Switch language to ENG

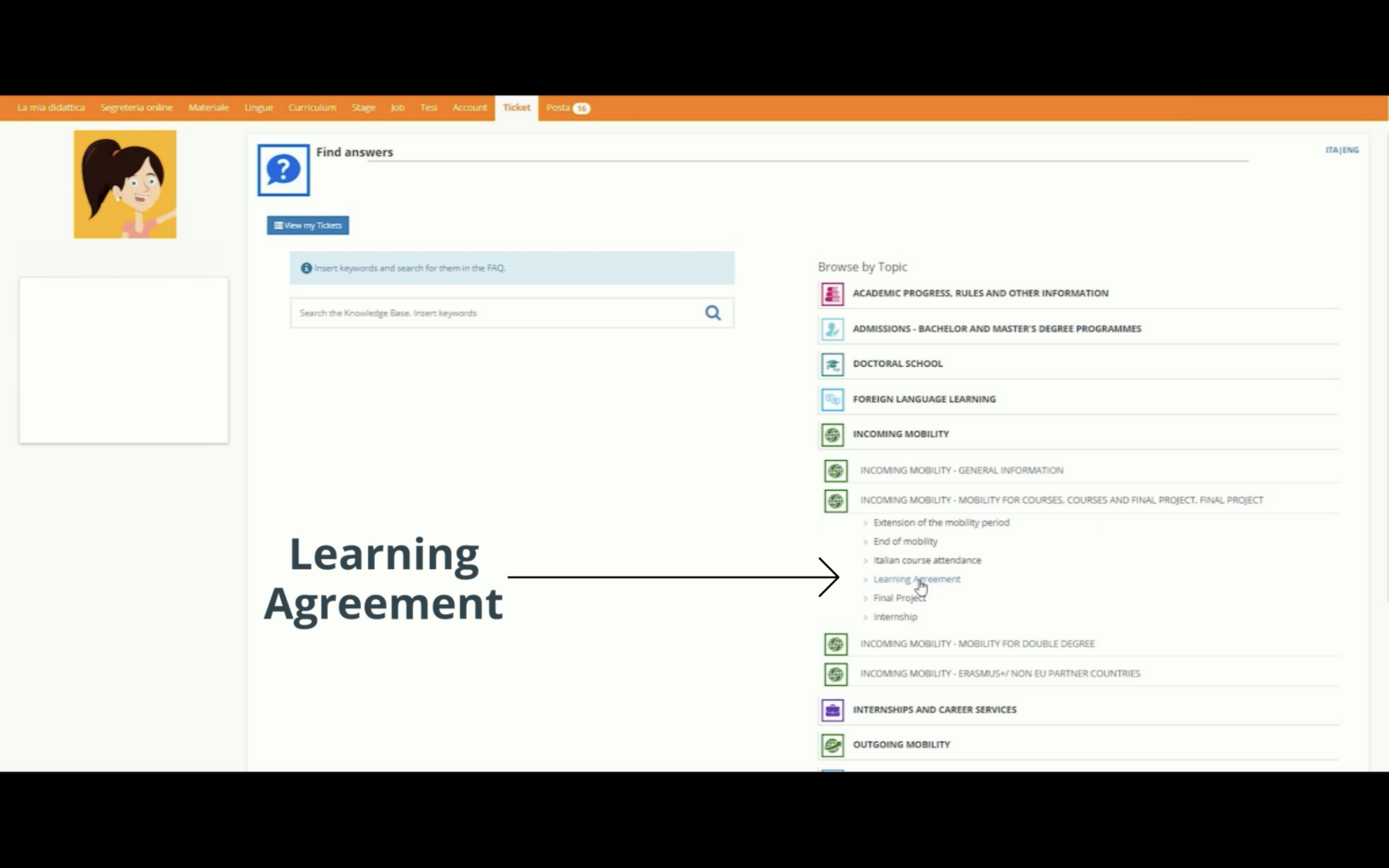pyautogui.click(x=1351, y=150)
